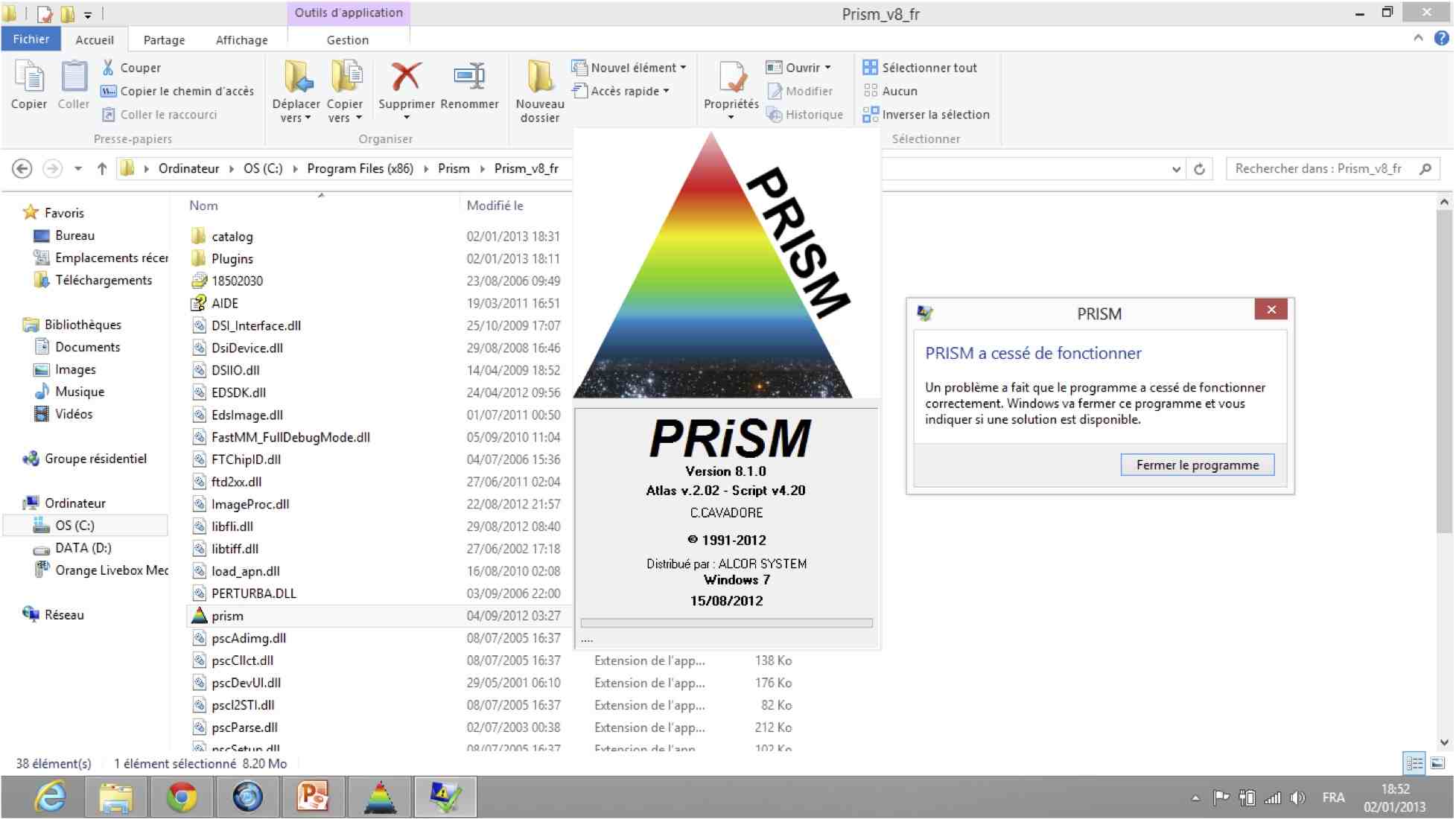This screenshot has width=1456, height=819.
Task: Click Fermer le programme button
Action: coord(1197,465)
